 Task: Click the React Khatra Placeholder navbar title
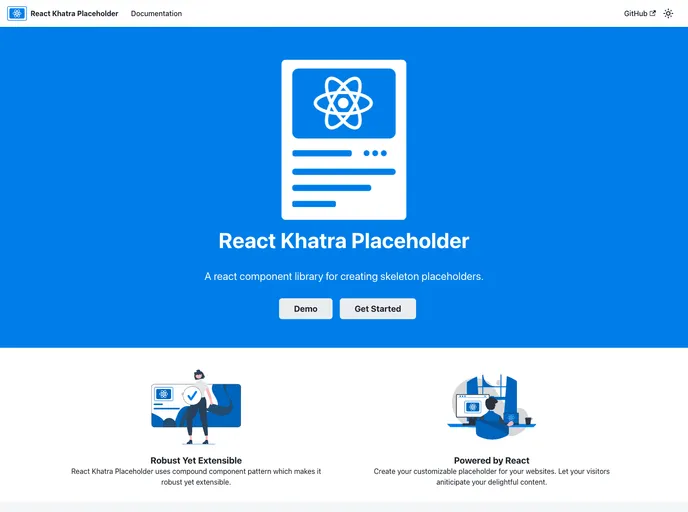(x=74, y=14)
